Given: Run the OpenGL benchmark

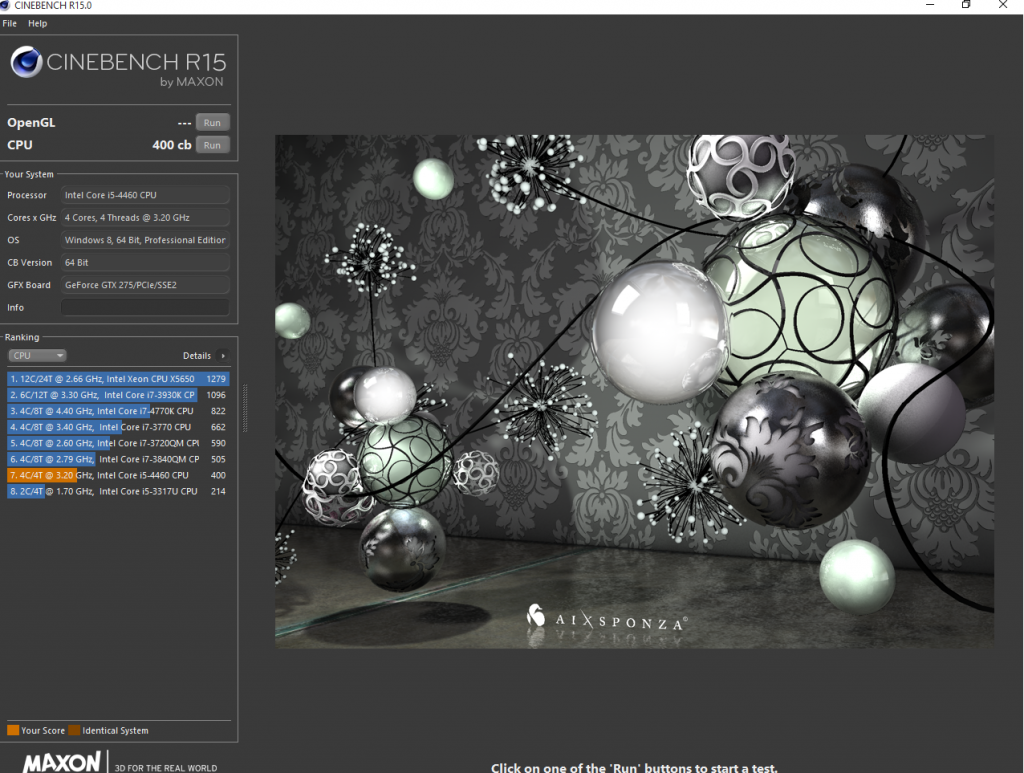Looking at the screenshot, I should tap(212, 122).
